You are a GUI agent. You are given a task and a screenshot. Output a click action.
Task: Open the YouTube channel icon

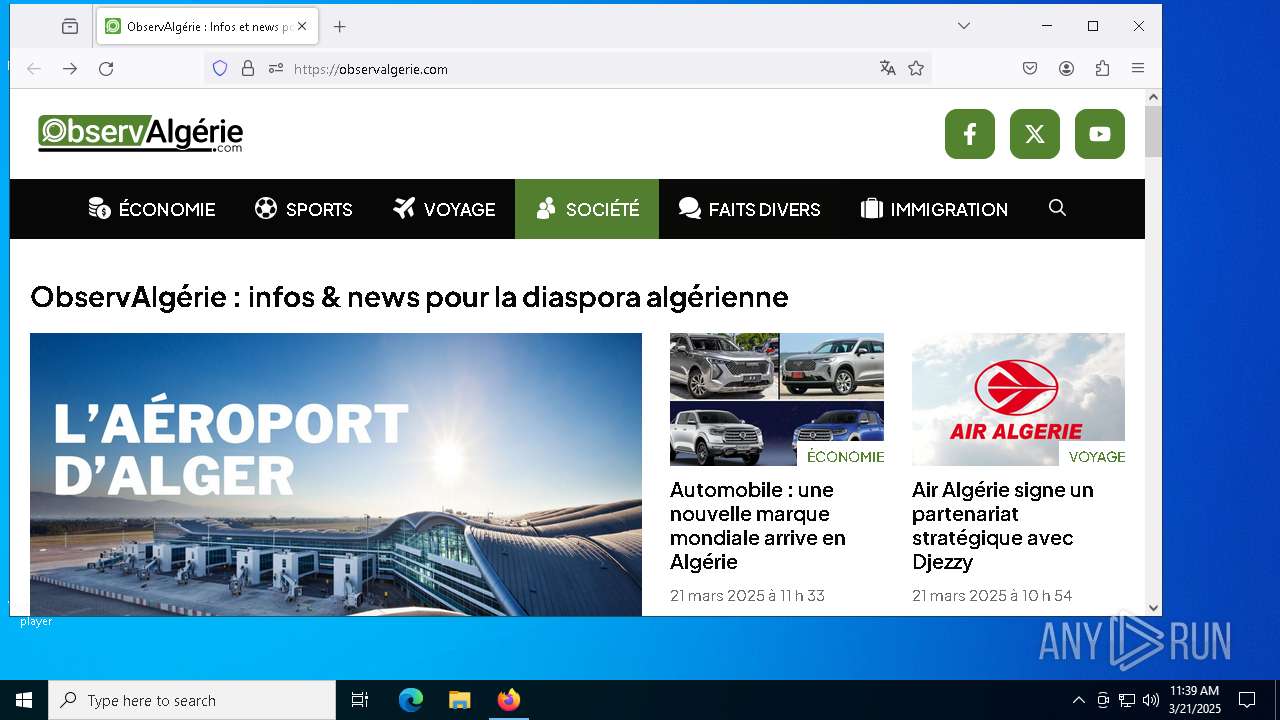(1100, 134)
